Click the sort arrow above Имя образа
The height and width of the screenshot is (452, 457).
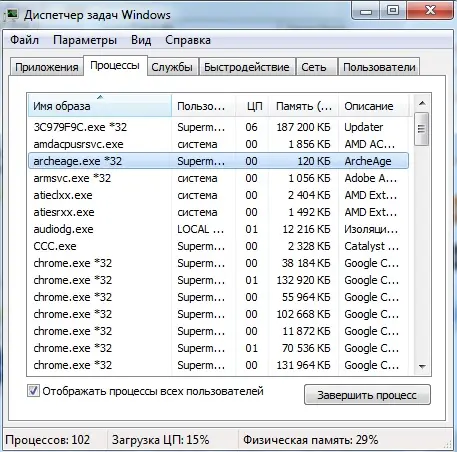point(100,97)
